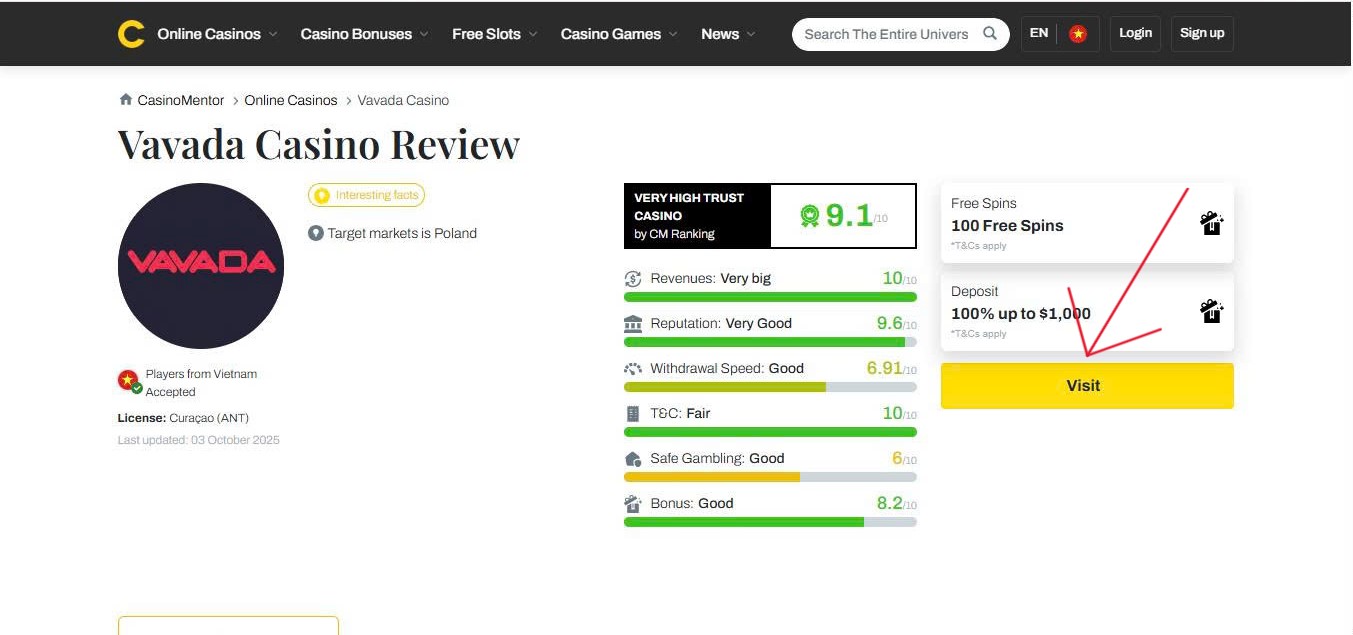Expand the News menu chevron

coord(751,34)
